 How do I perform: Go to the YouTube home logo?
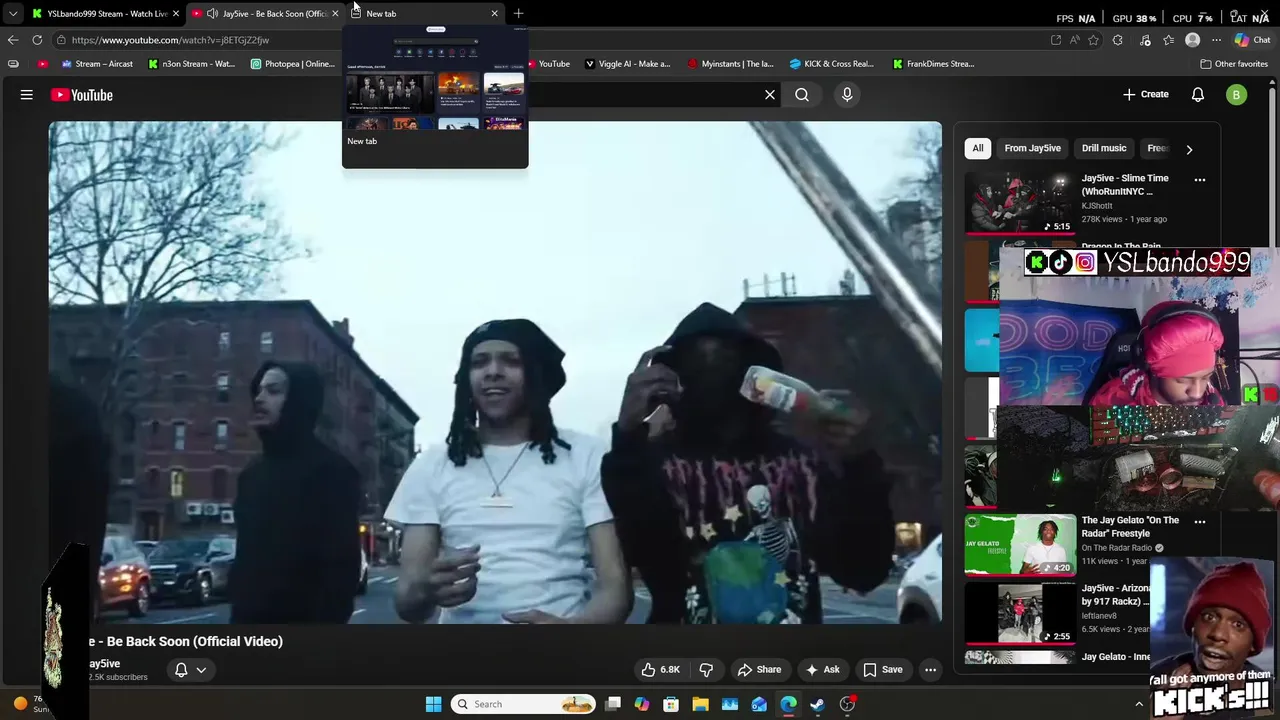(x=82, y=95)
